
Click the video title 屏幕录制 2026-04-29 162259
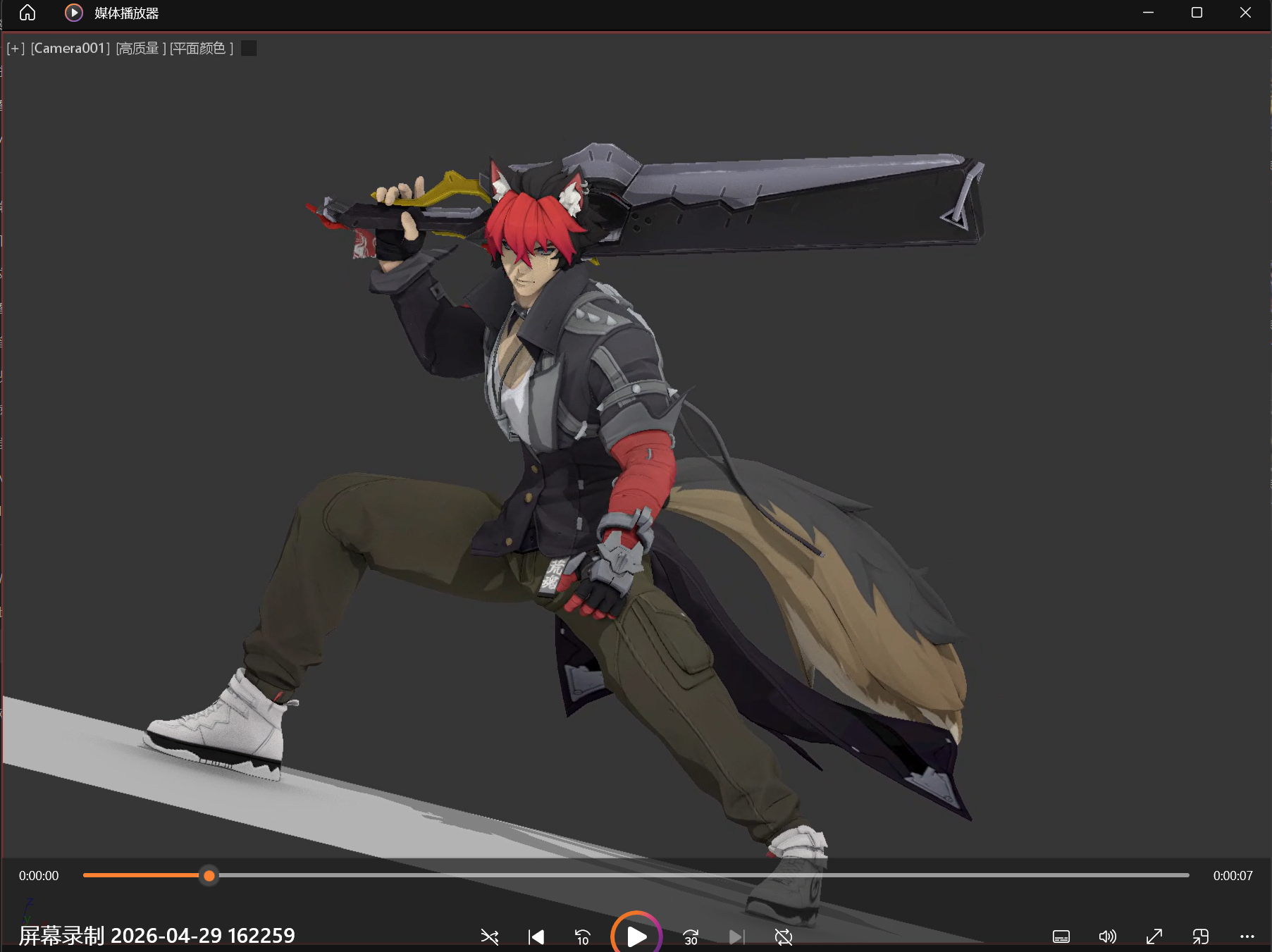click(x=157, y=936)
